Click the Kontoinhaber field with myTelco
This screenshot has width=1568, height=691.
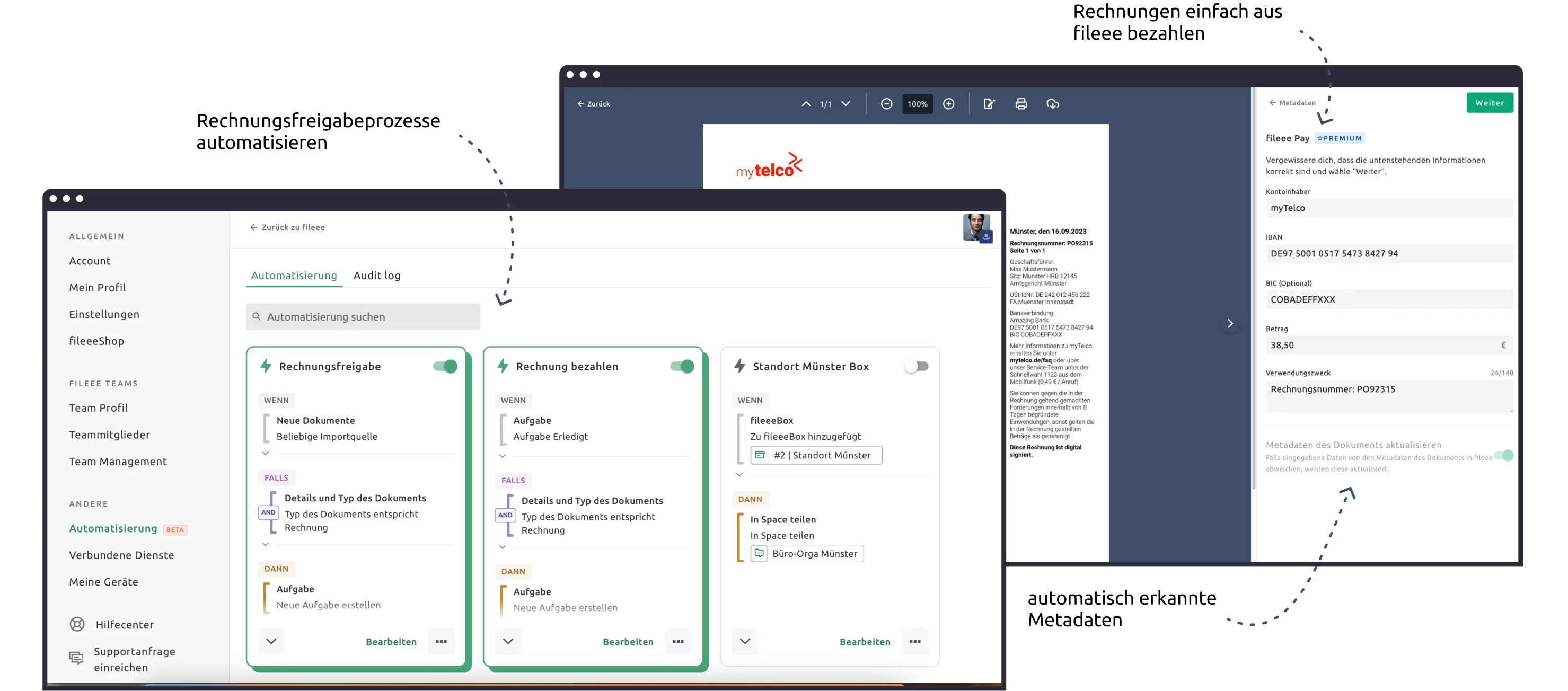(1389, 207)
